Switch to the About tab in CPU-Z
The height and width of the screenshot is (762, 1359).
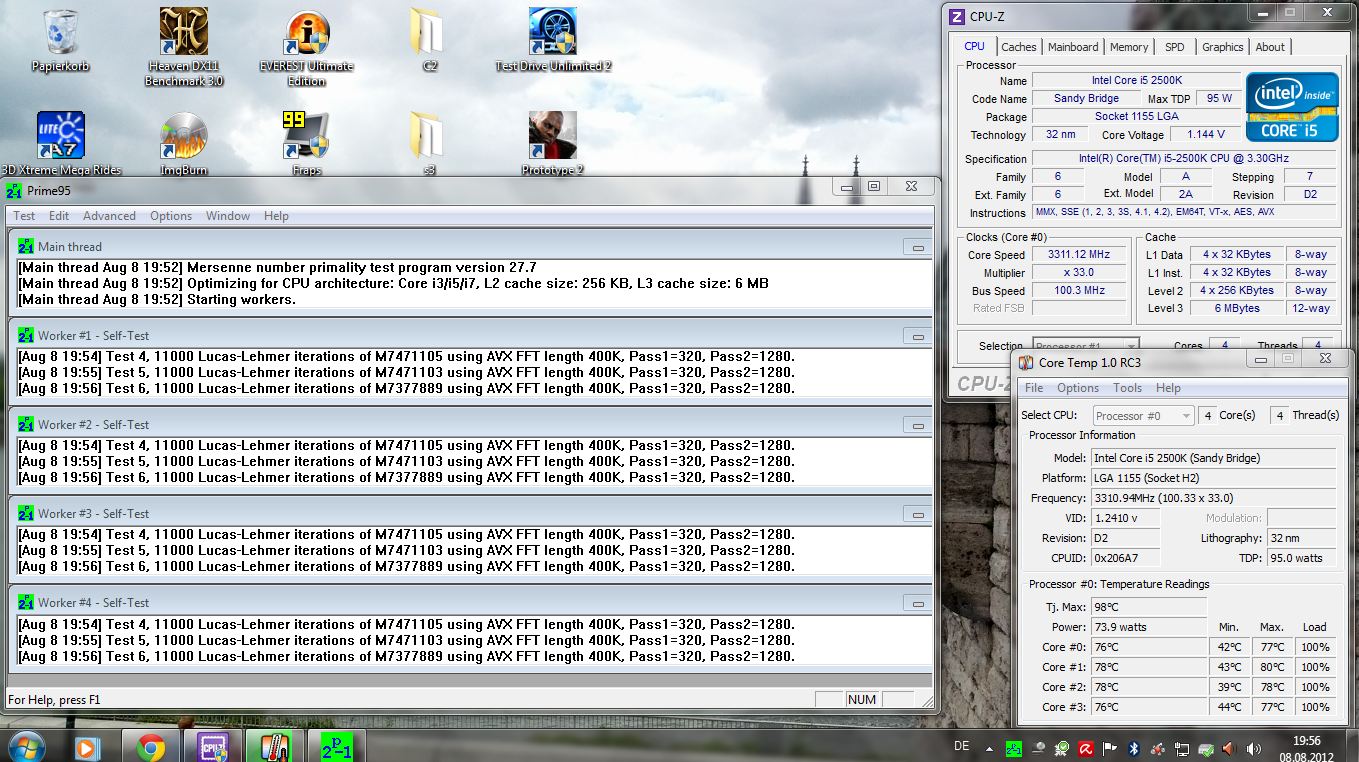pyautogui.click(x=1270, y=47)
